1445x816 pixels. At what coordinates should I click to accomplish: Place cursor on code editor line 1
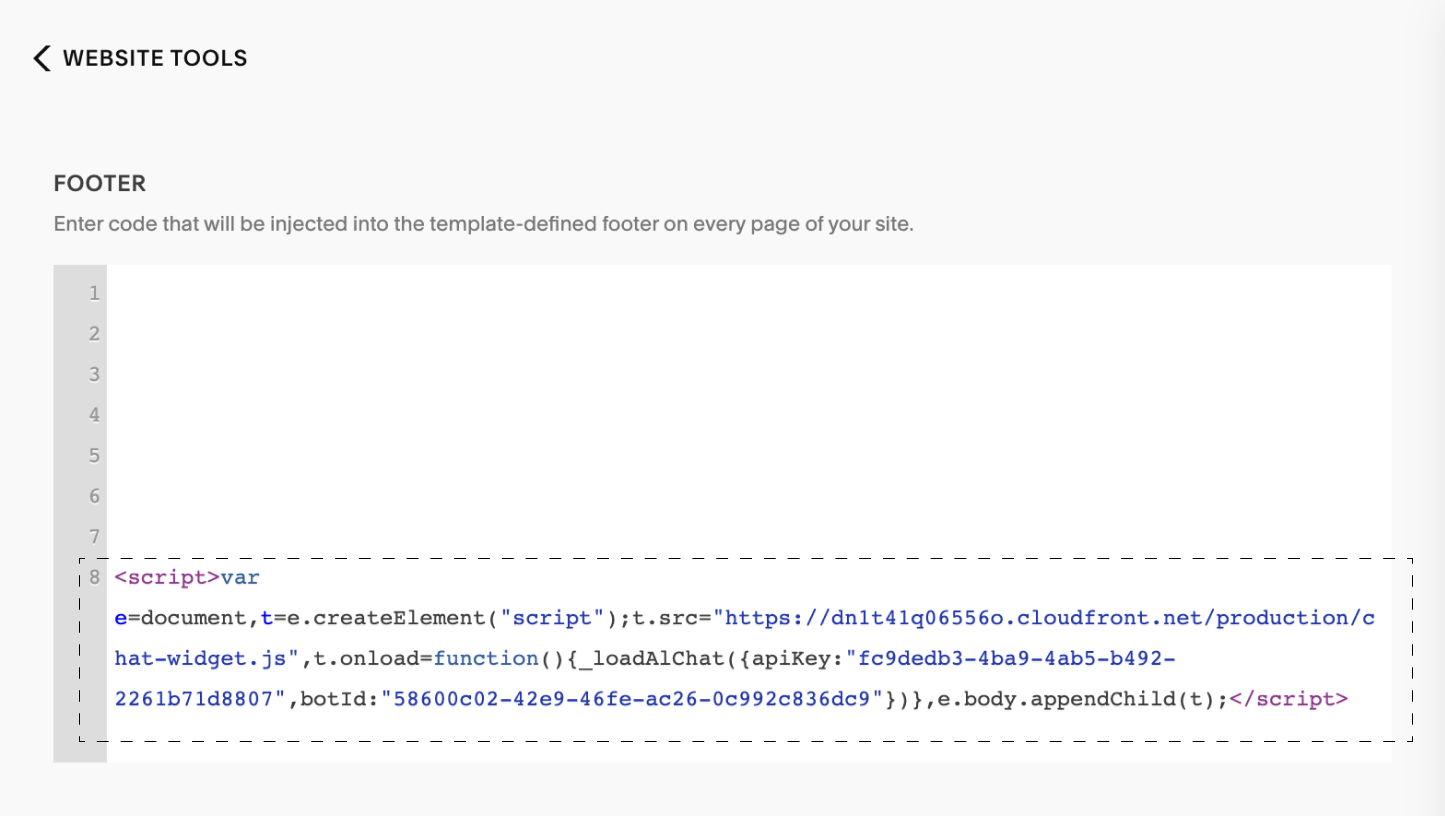tap(749, 293)
